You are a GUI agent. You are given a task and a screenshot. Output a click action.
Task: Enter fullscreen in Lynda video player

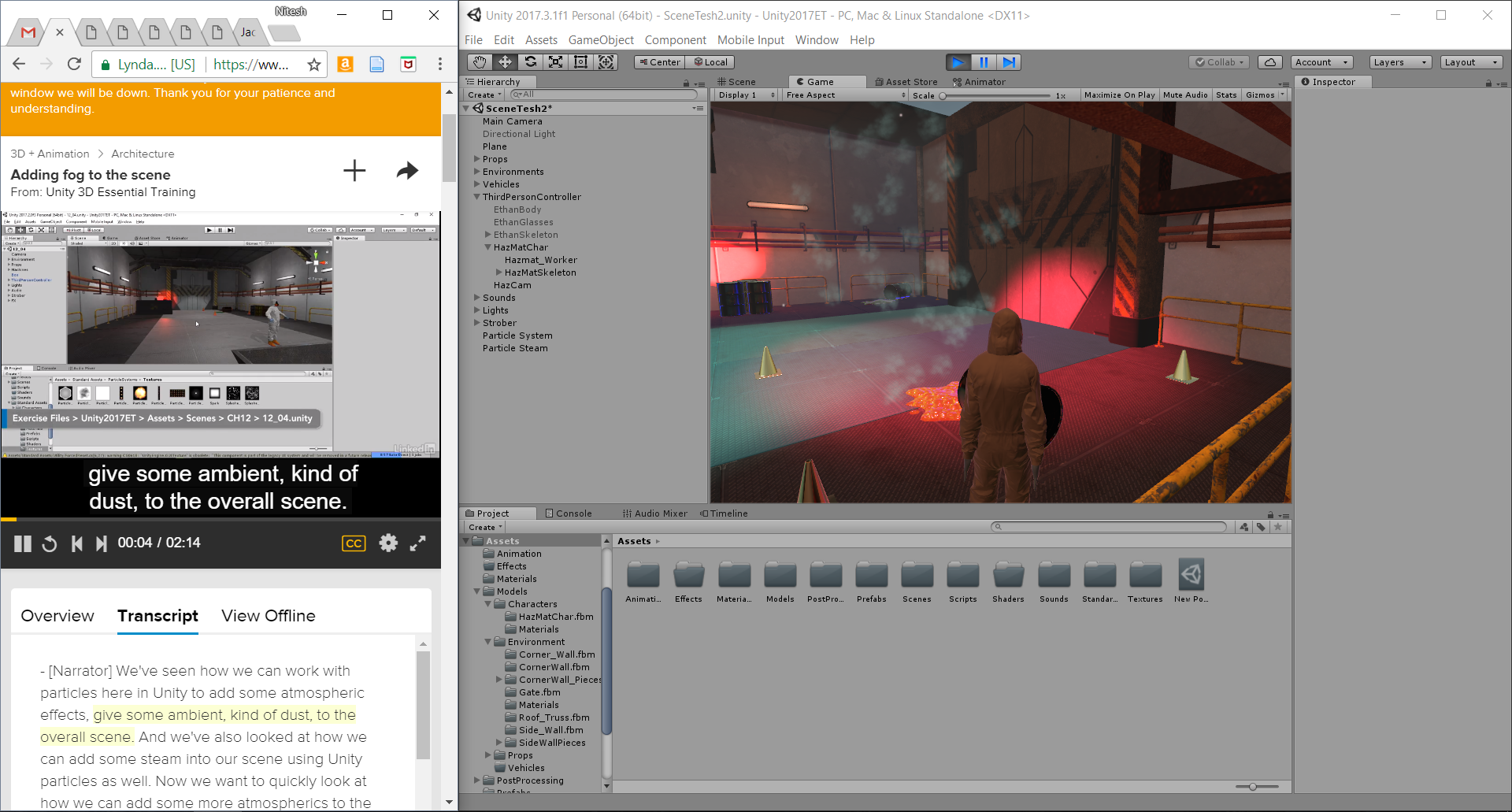(418, 543)
